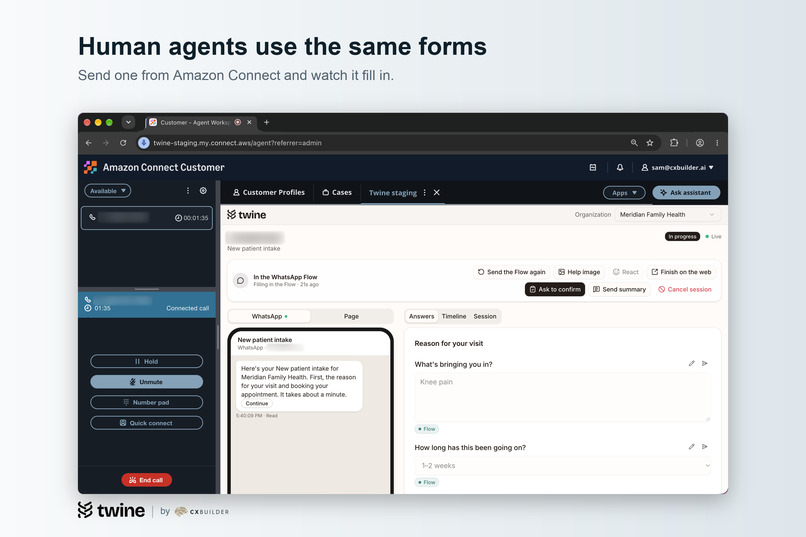Image resolution: width=806 pixels, height=537 pixels.
Task: Click the Knee pain answer text area
Action: point(562,397)
